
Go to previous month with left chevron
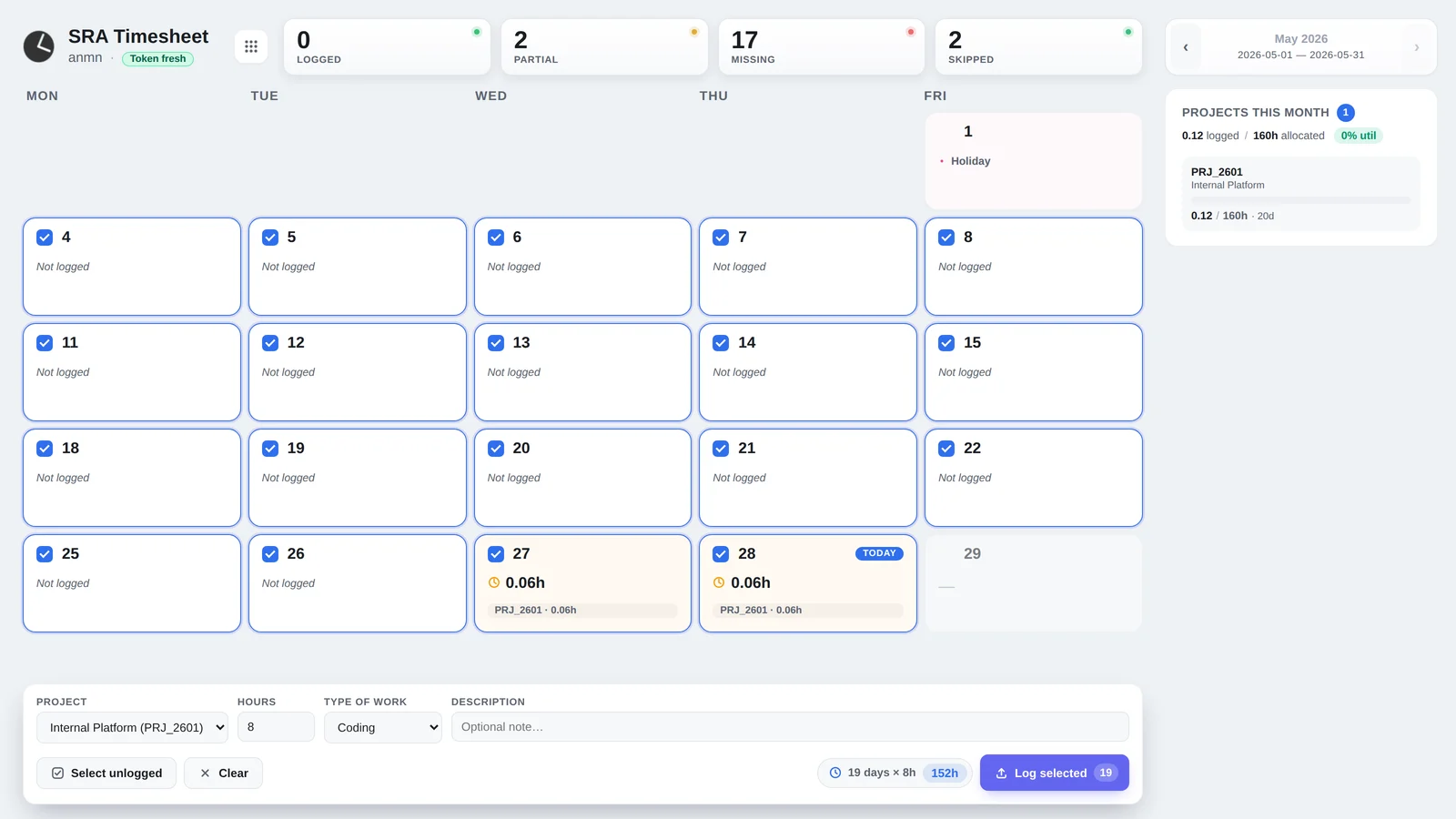[x=1185, y=47]
